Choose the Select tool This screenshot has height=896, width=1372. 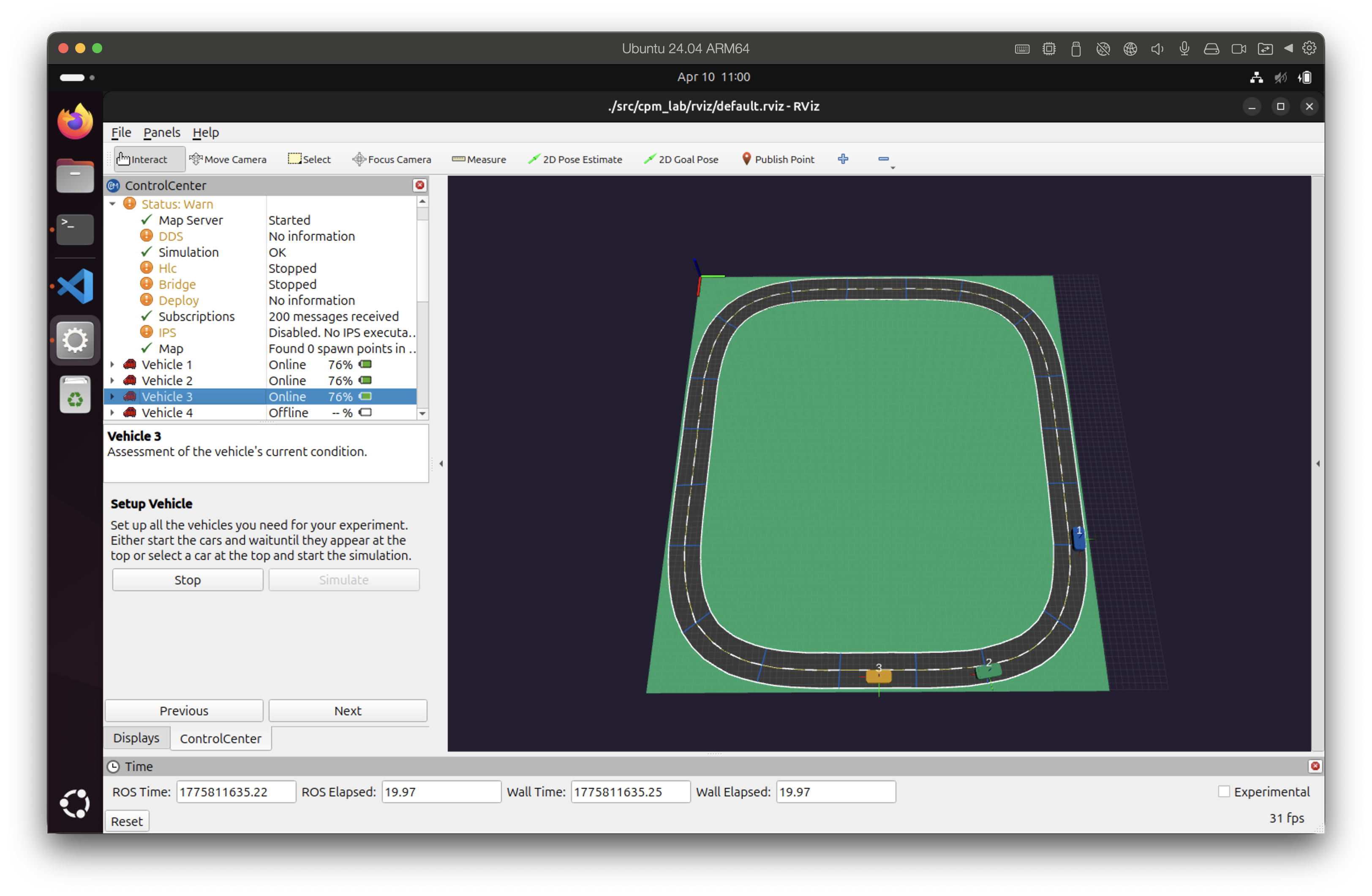[309, 159]
